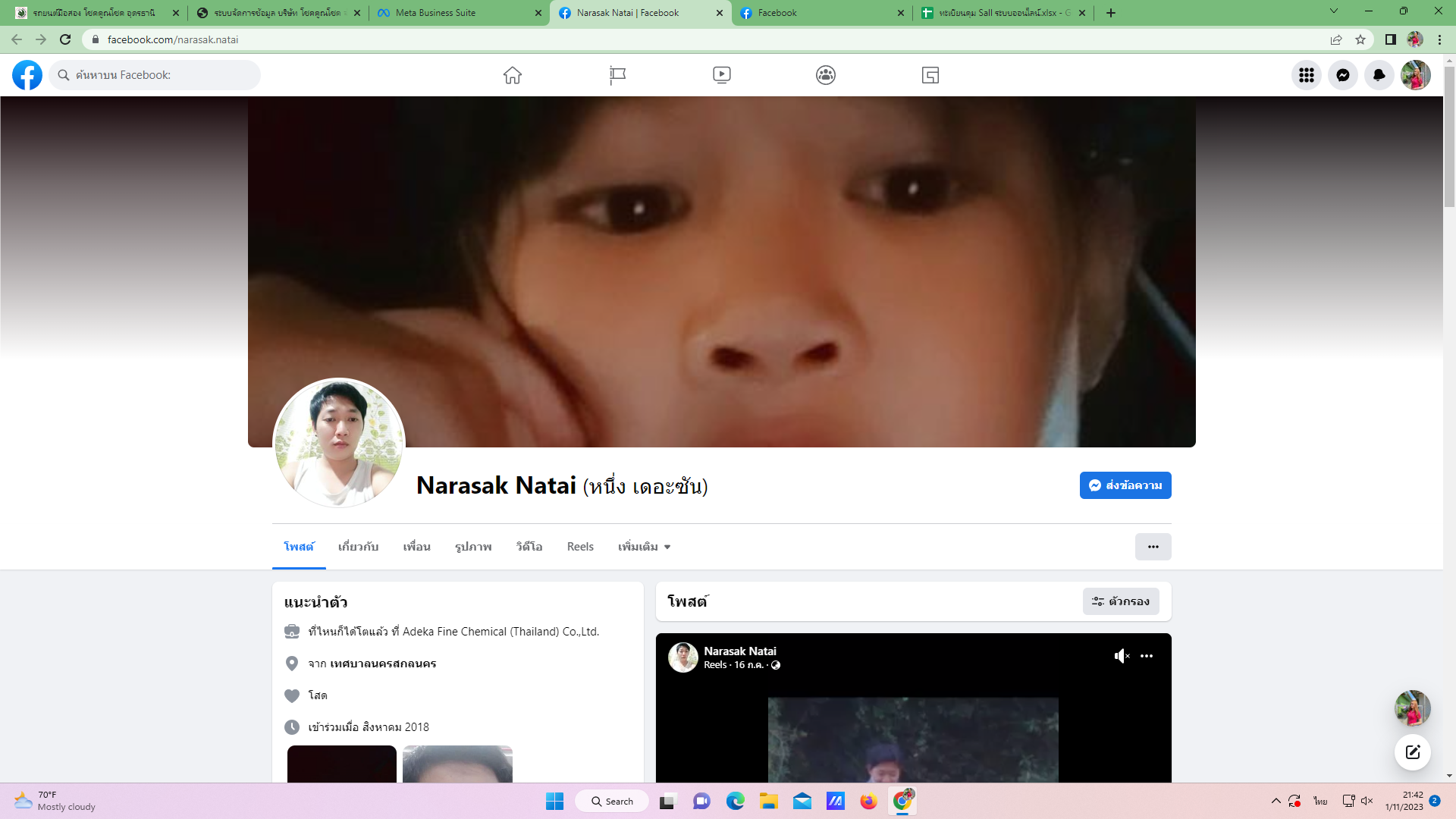Open Facebook Watch video icon
This screenshot has height=819, width=1456.
pyautogui.click(x=721, y=75)
